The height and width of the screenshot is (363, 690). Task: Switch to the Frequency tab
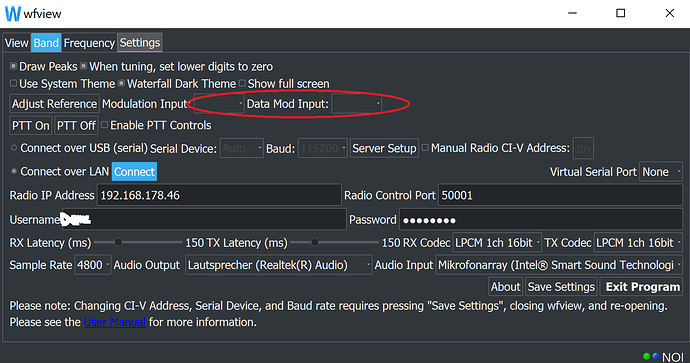pyautogui.click(x=89, y=43)
